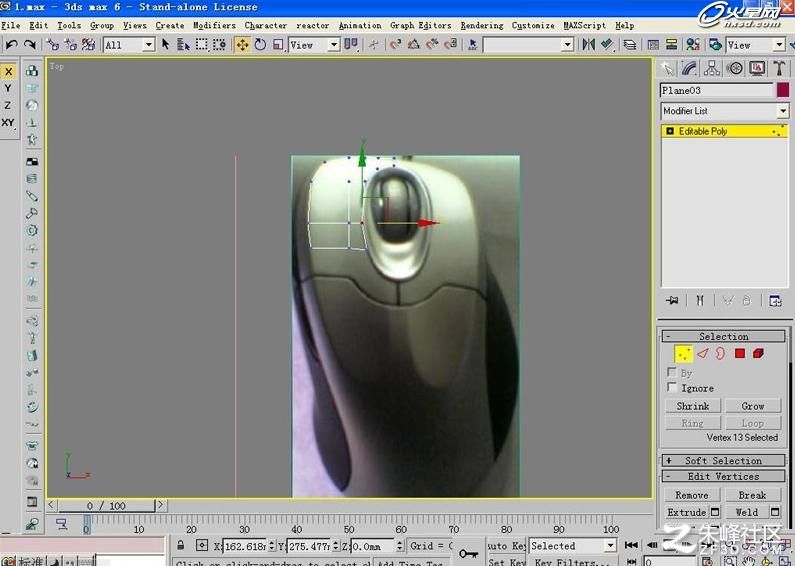795x566 pixels.
Task: Open the Hierarchy command panel tab
Action: click(712, 68)
